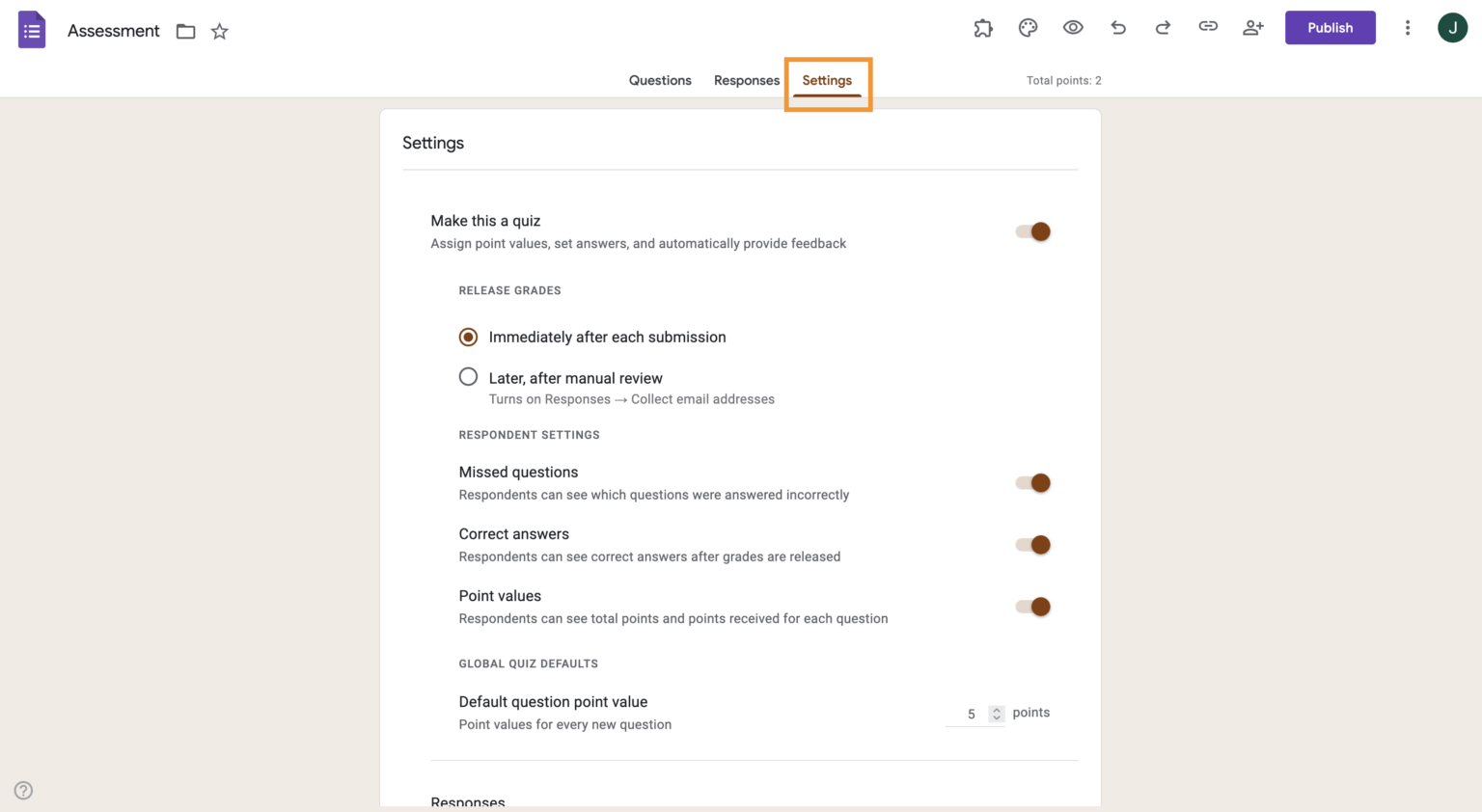Open the three-dot overflow menu

click(x=1408, y=27)
